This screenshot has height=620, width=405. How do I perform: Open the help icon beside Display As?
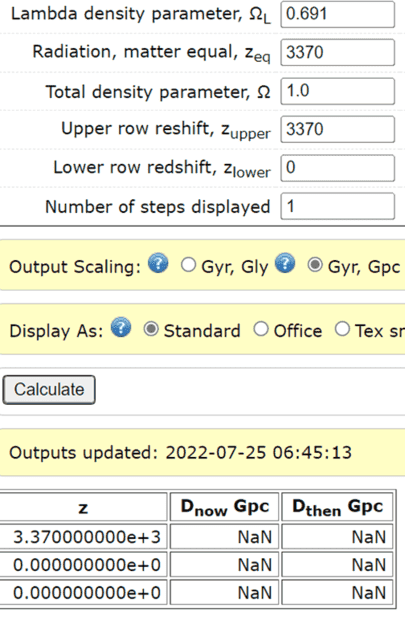coord(121,327)
